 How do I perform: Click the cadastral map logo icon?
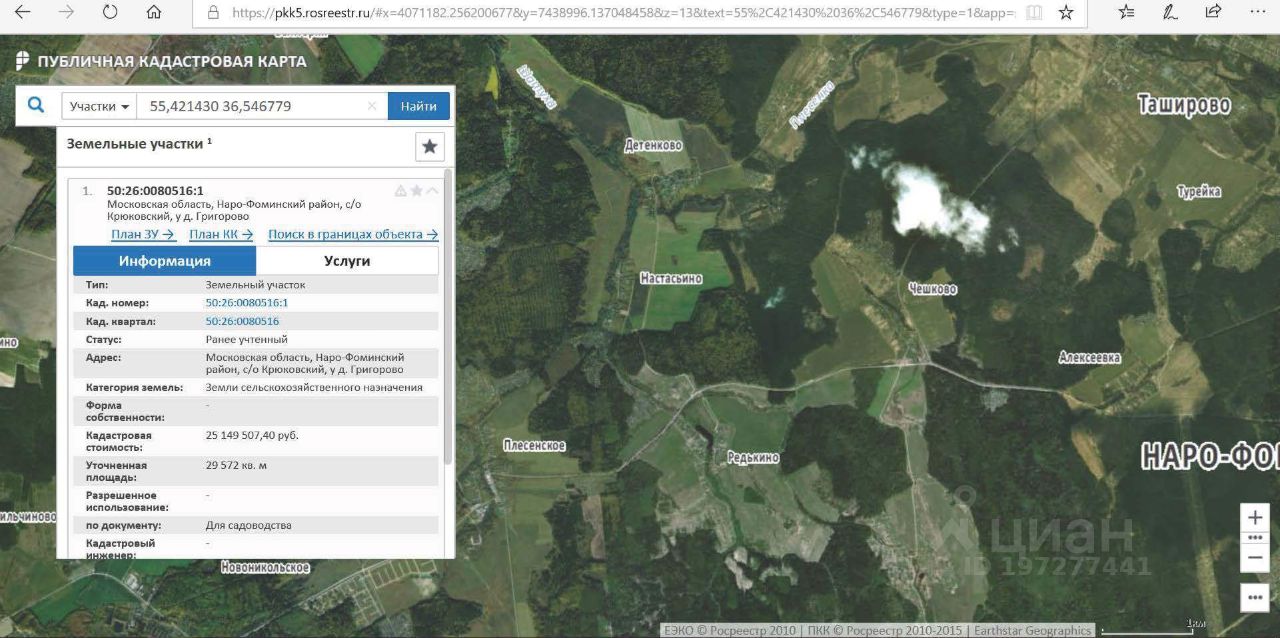(22, 61)
